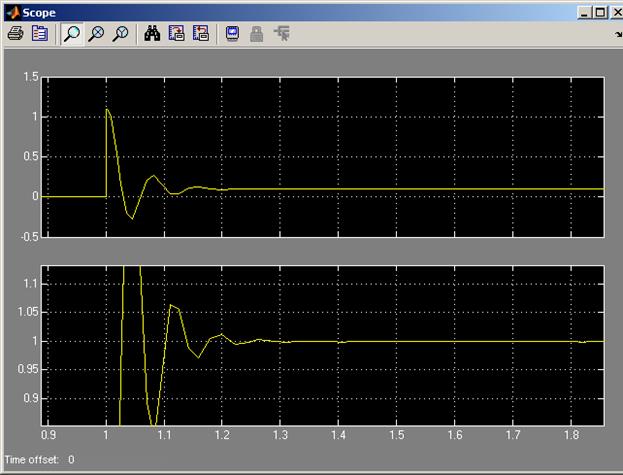
Task: Open the Scope Parameters icon
Action: click(x=40, y=34)
